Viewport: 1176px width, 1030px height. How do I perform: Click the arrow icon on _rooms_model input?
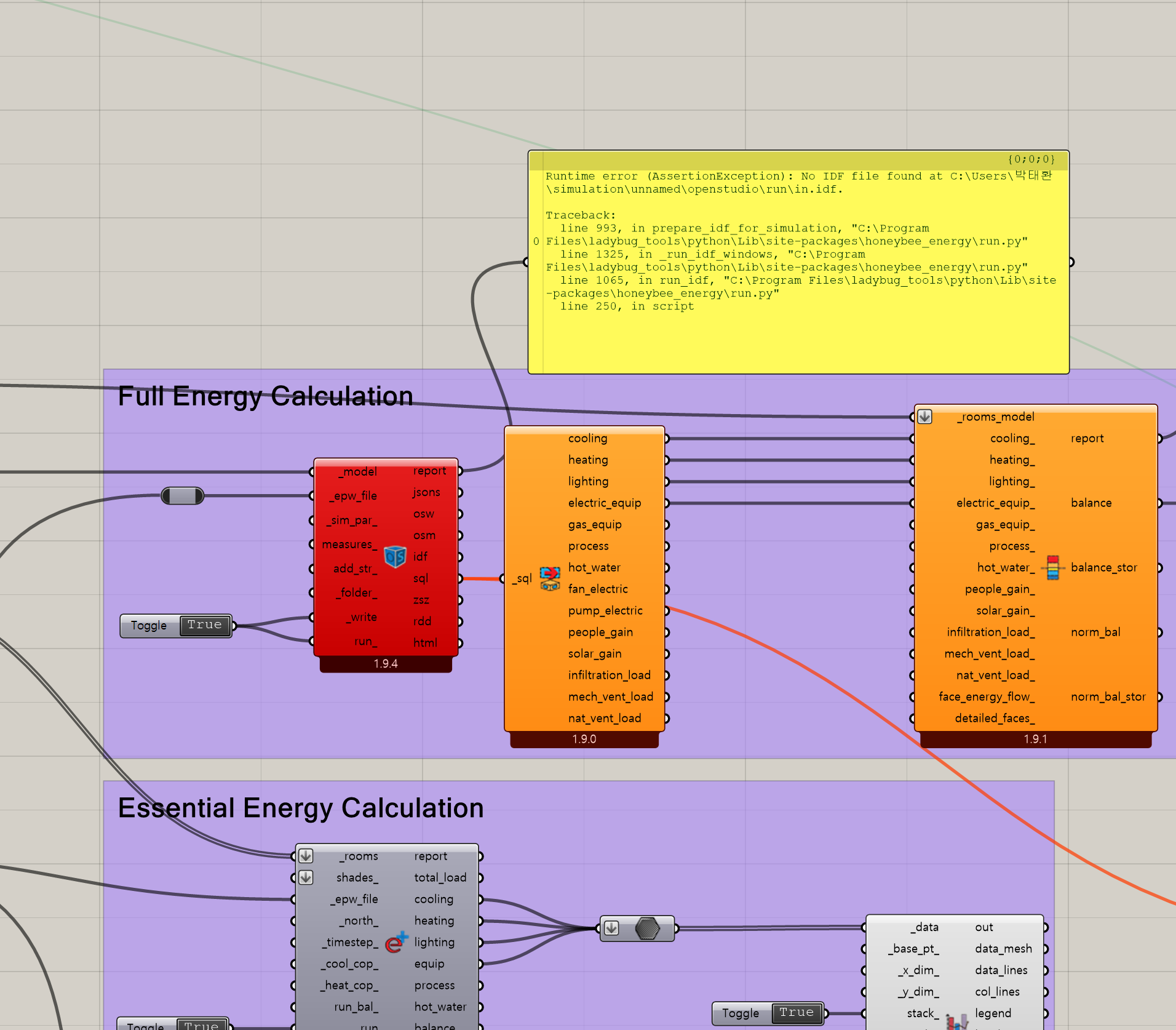[924, 417]
